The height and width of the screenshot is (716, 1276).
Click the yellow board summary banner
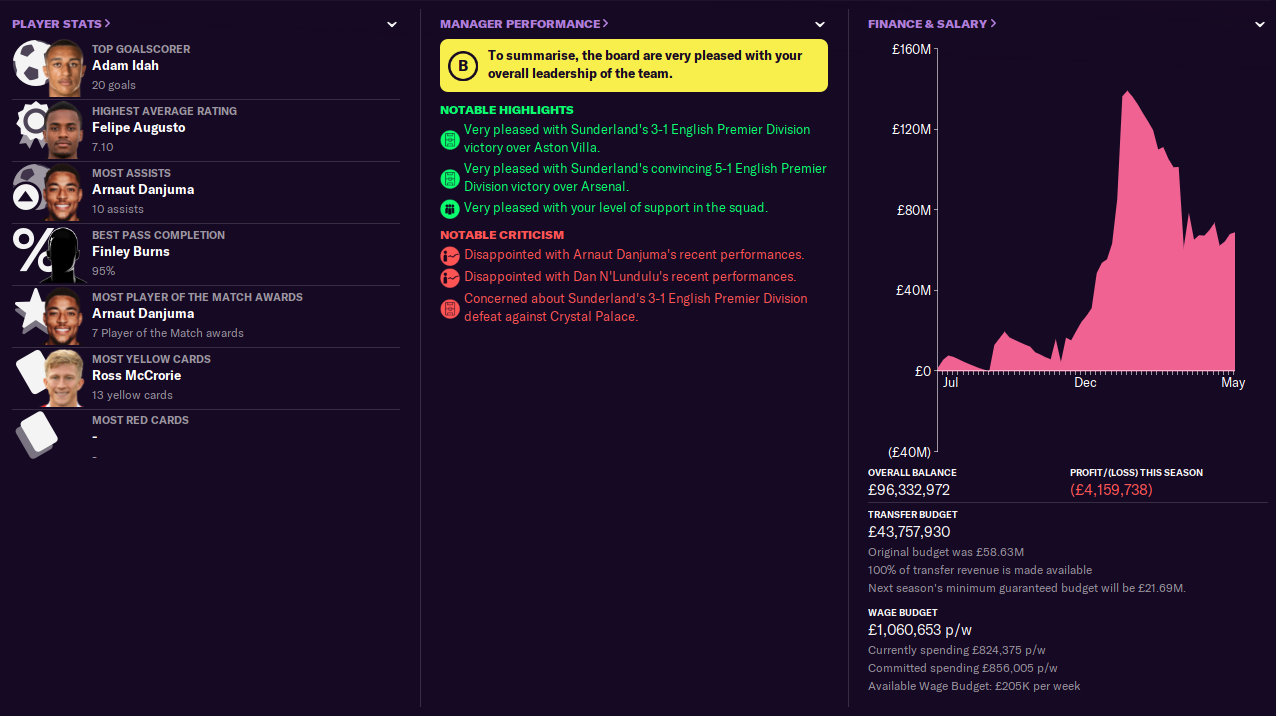point(634,65)
